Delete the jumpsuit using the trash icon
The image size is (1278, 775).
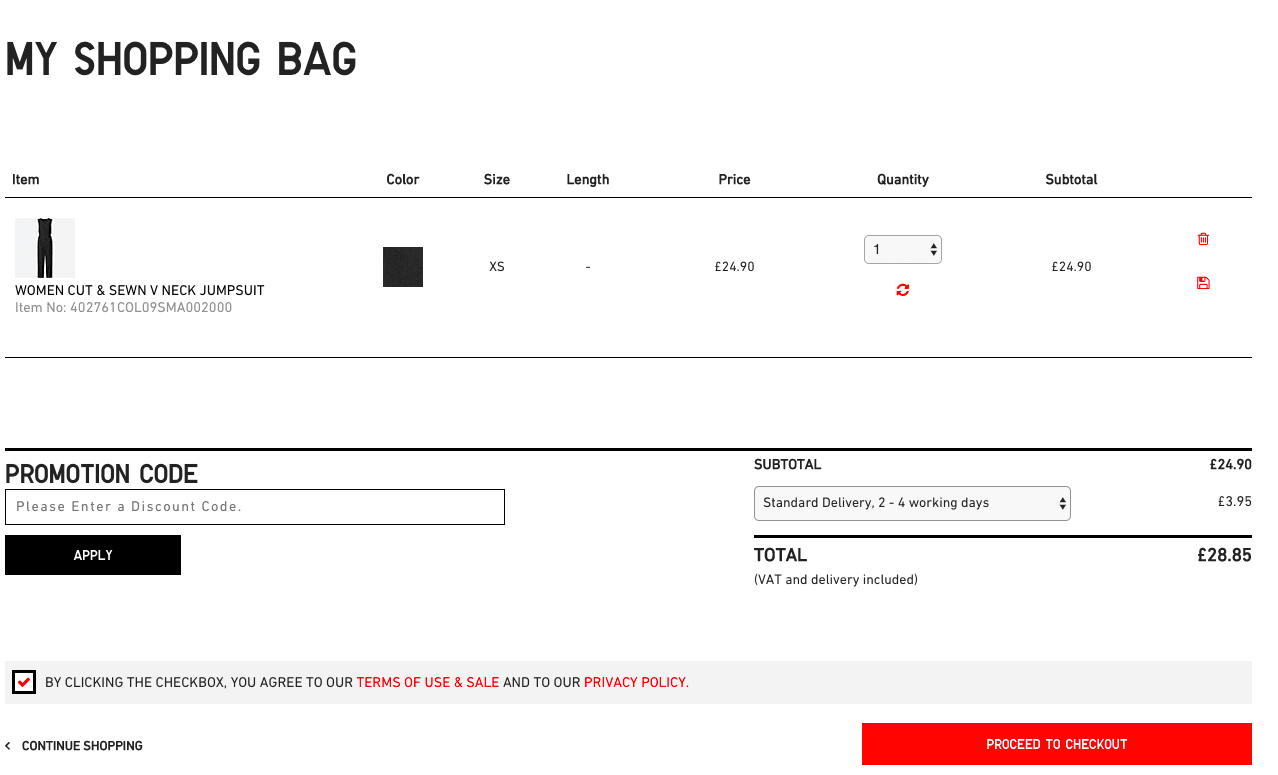[x=1203, y=239]
